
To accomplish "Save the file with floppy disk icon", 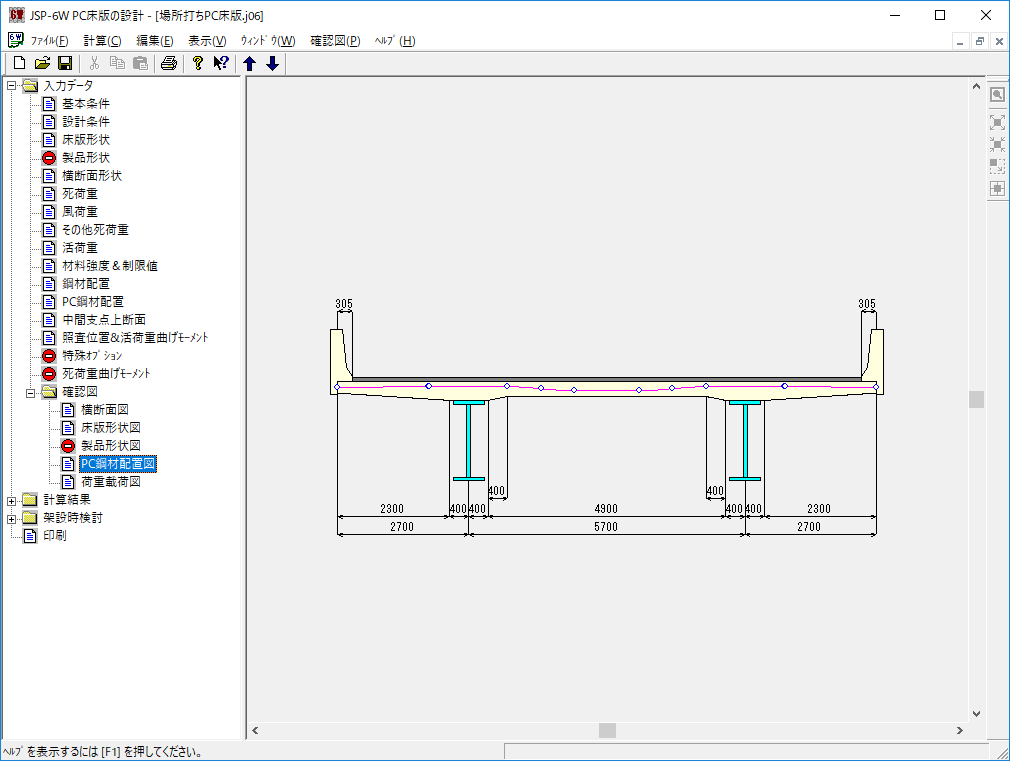I will [64, 64].
